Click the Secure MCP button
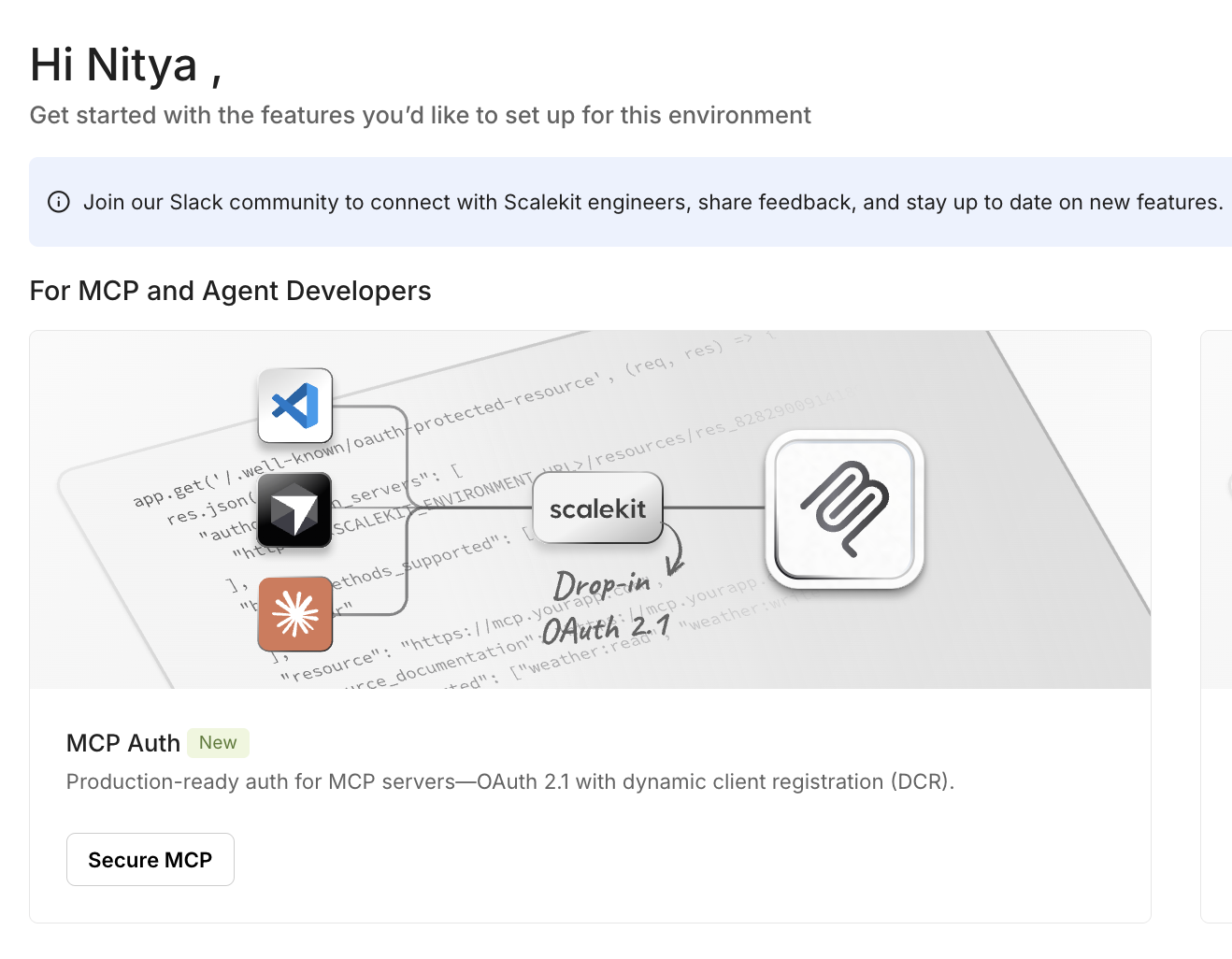Viewport: 1232px width, 959px height. (x=150, y=859)
